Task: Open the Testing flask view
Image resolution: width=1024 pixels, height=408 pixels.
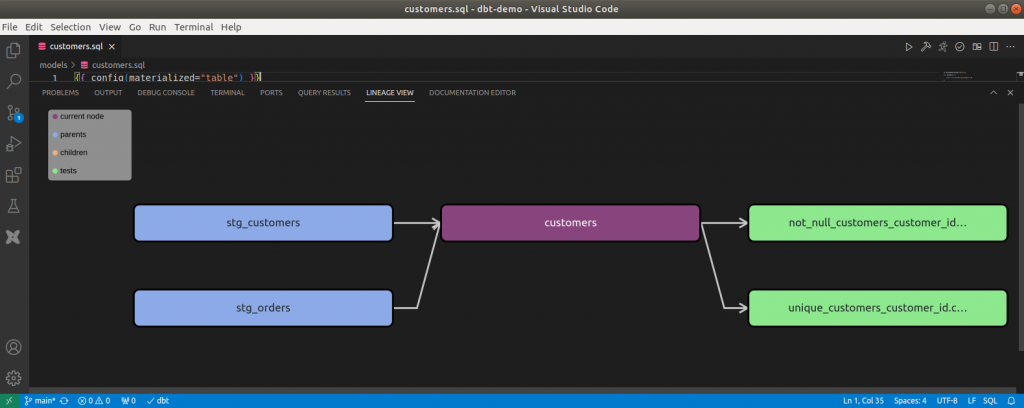Action: [13, 206]
